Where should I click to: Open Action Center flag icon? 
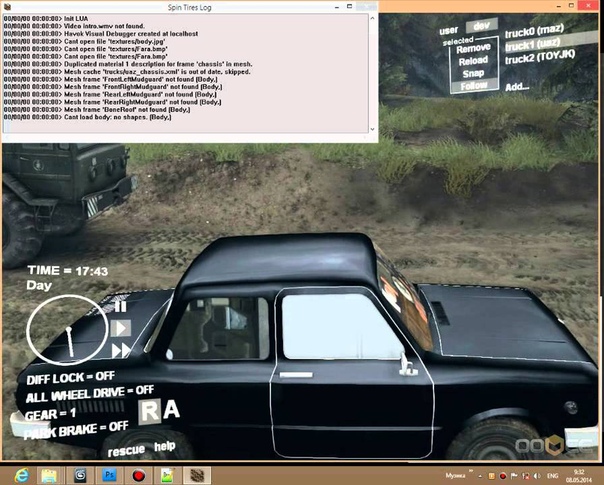(x=514, y=476)
